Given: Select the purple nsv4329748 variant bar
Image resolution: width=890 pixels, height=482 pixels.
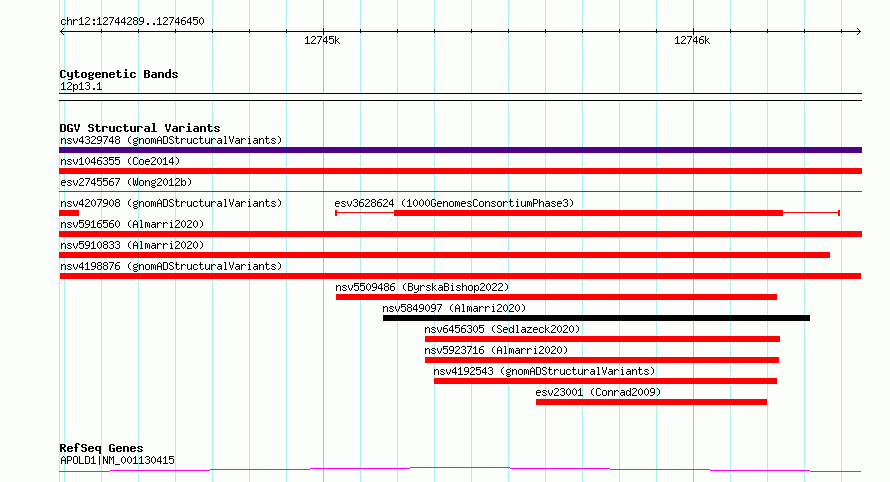Looking at the screenshot, I should click(x=460, y=150).
